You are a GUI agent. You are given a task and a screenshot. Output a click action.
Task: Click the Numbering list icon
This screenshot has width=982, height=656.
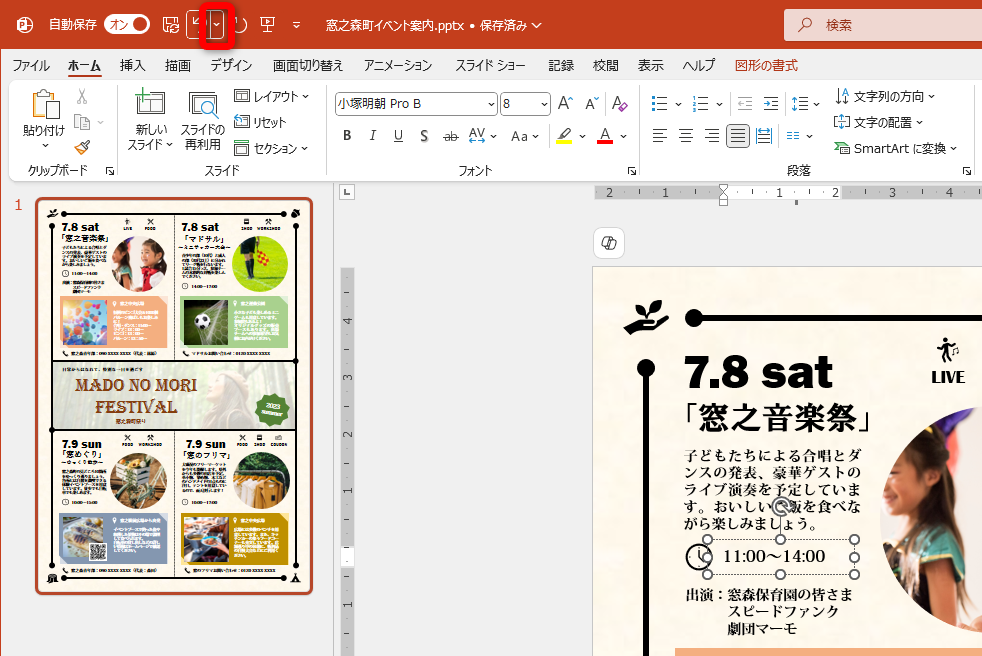[701, 103]
